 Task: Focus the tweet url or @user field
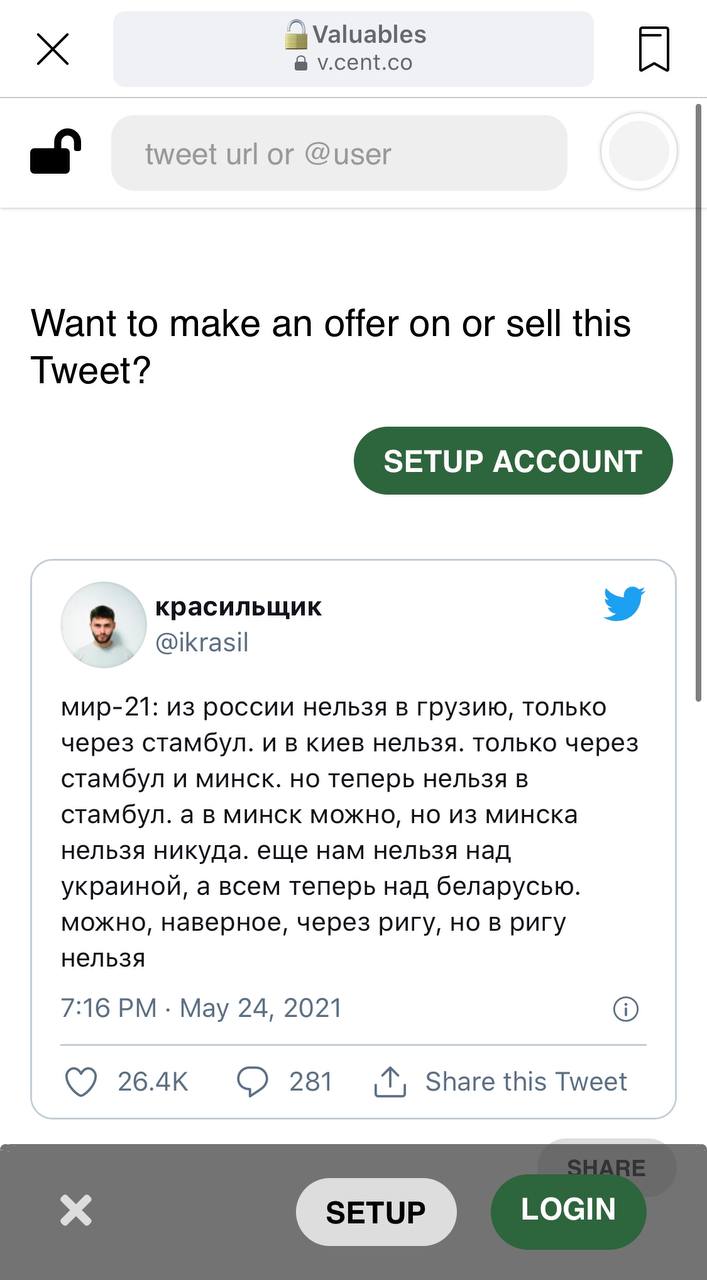pos(338,154)
